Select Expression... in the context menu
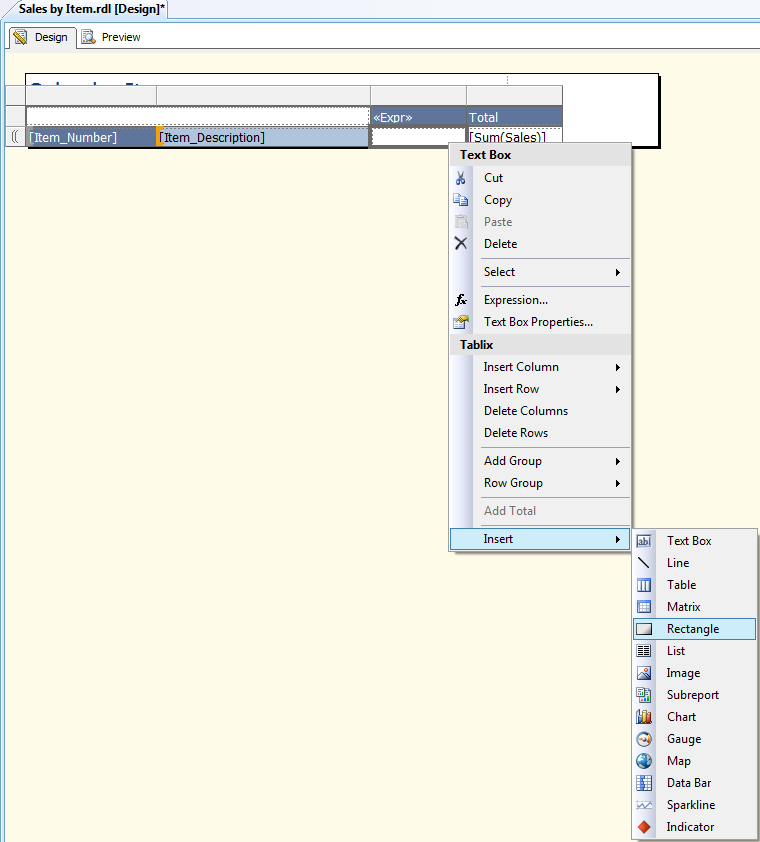Screen dimensions: 760x842 coord(515,300)
